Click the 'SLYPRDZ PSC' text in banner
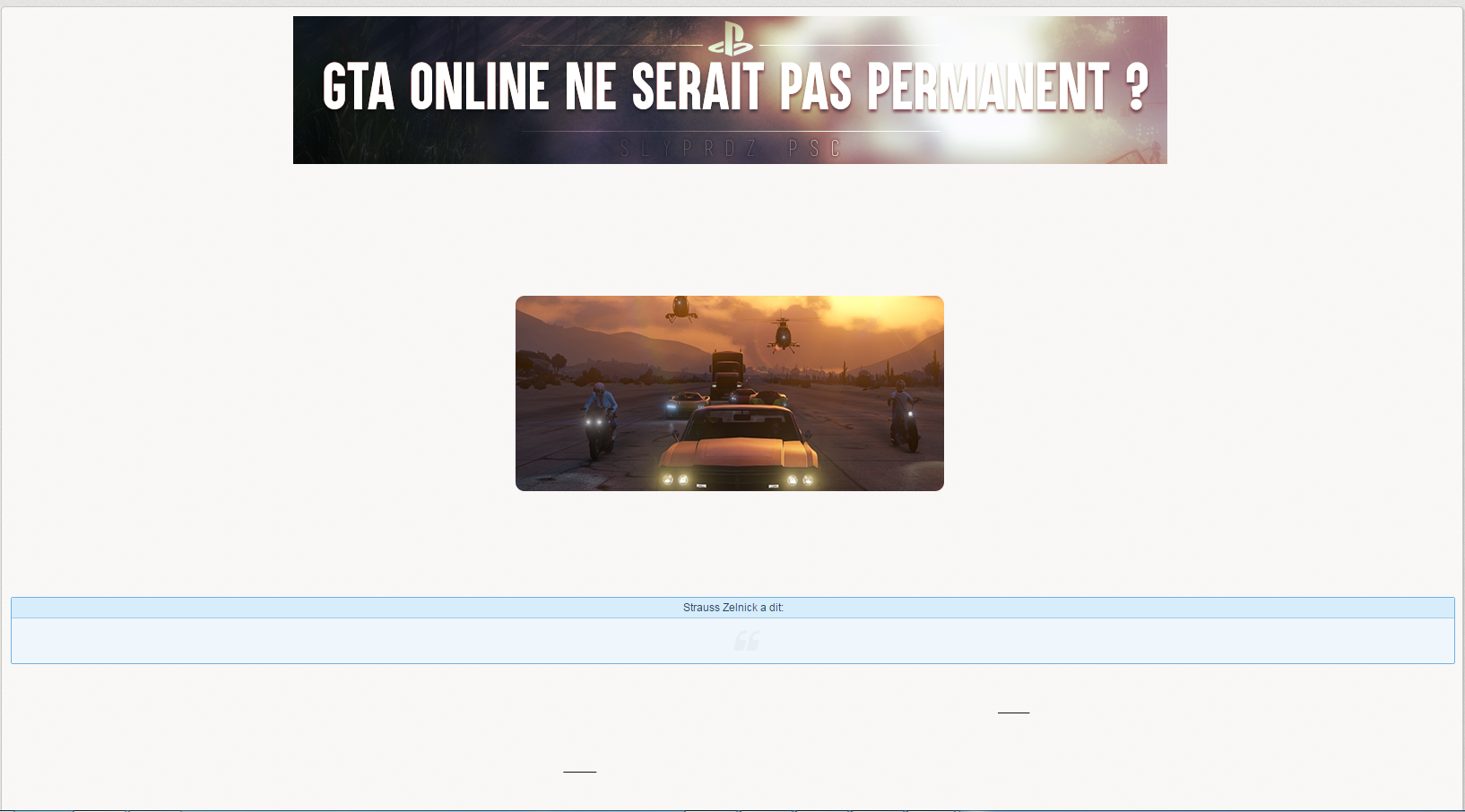 tap(731, 148)
